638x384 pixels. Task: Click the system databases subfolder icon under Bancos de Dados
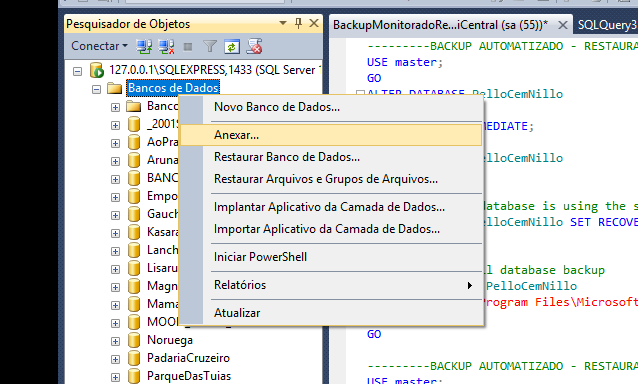pos(133,107)
